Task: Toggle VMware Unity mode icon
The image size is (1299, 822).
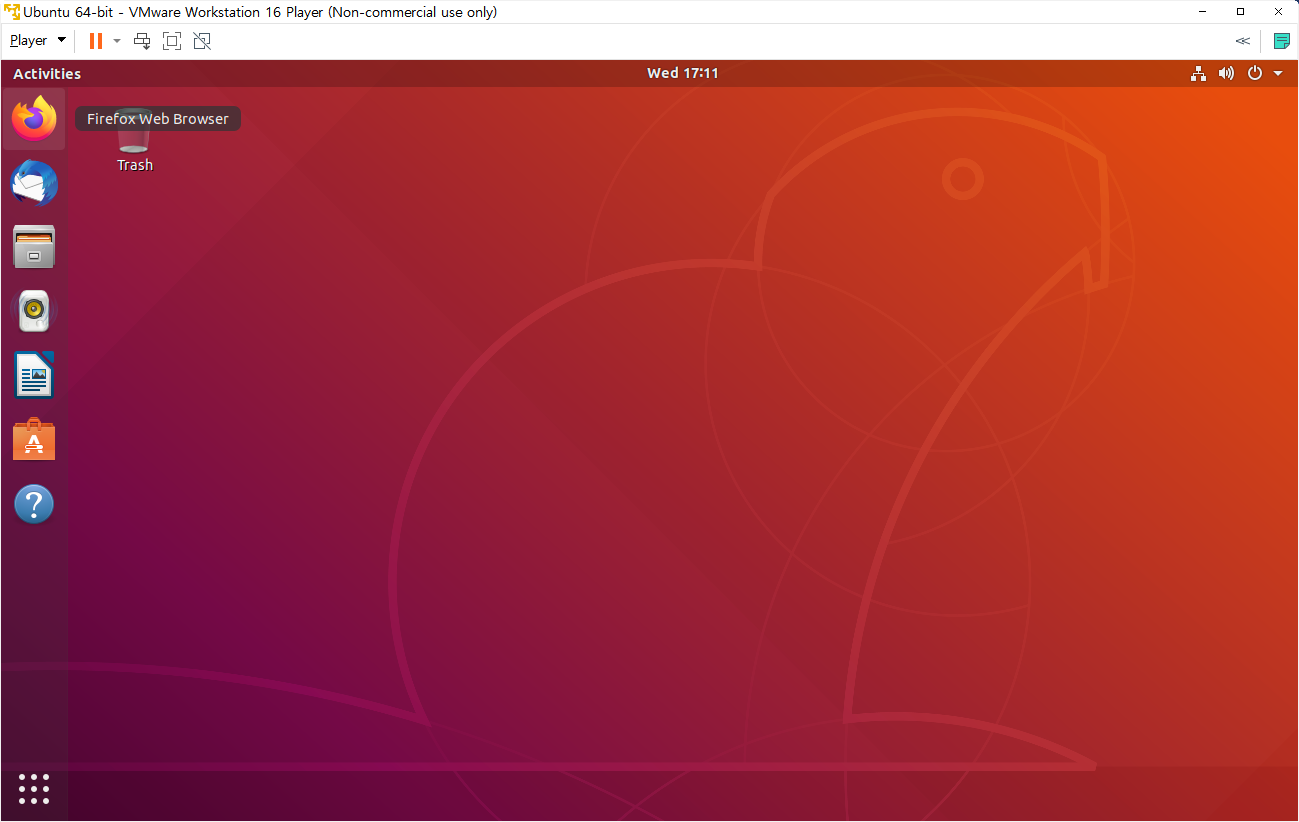Action: click(202, 41)
